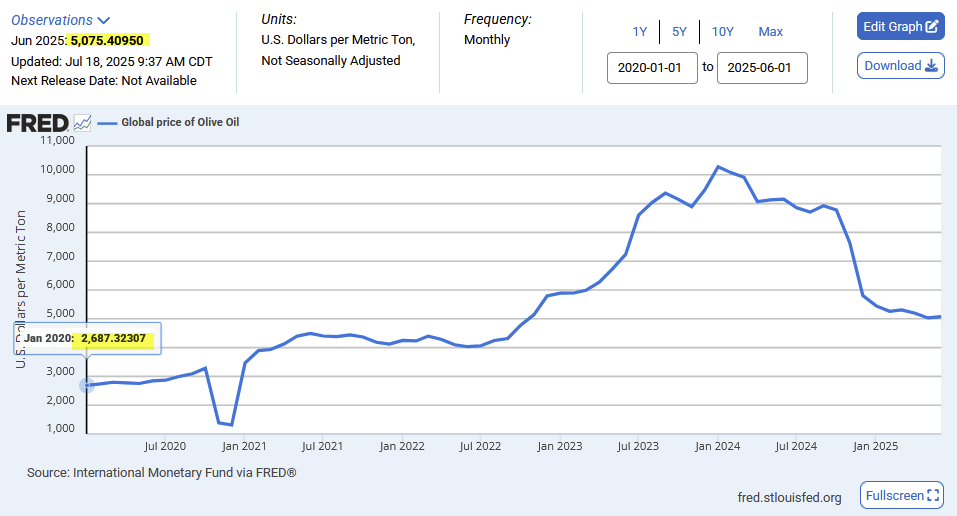Select the 5Y time range
Viewport: 957px width, 516px height.
(x=679, y=32)
